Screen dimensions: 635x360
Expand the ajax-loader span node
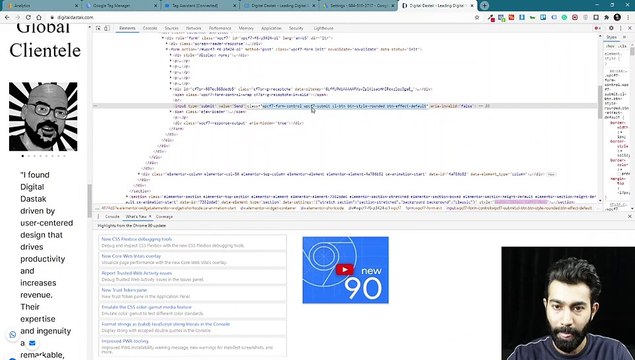[x=171, y=112]
